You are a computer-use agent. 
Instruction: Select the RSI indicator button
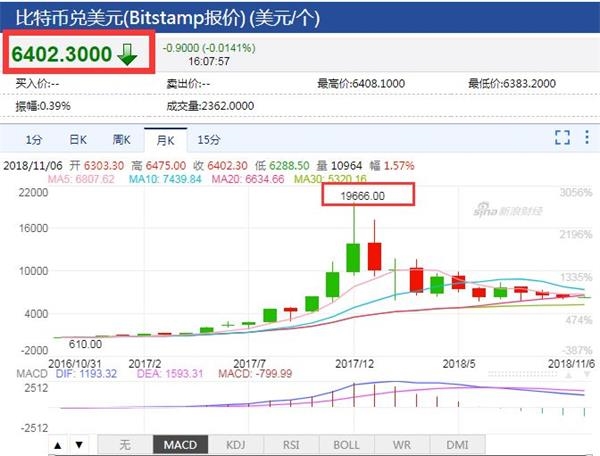[291, 445]
